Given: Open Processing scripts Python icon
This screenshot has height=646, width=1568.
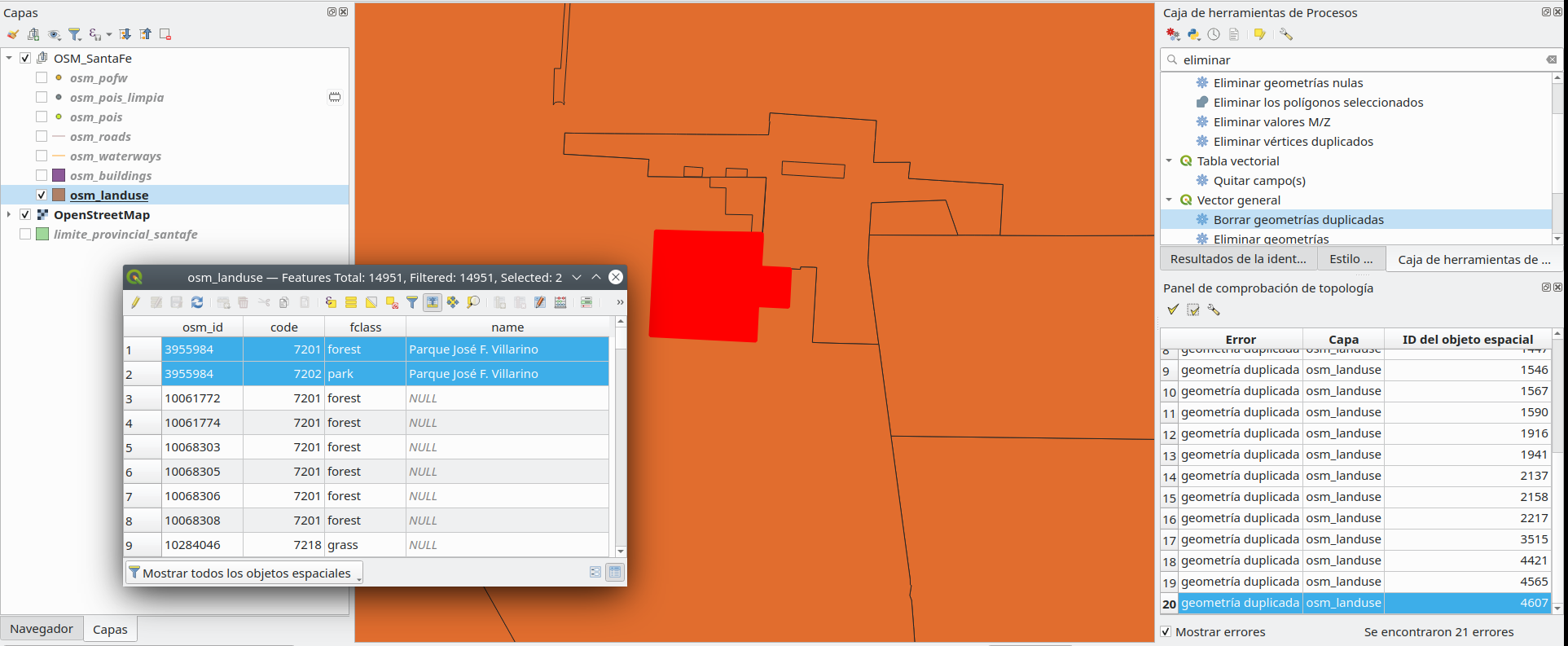Looking at the screenshot, I should (1193, 34).
